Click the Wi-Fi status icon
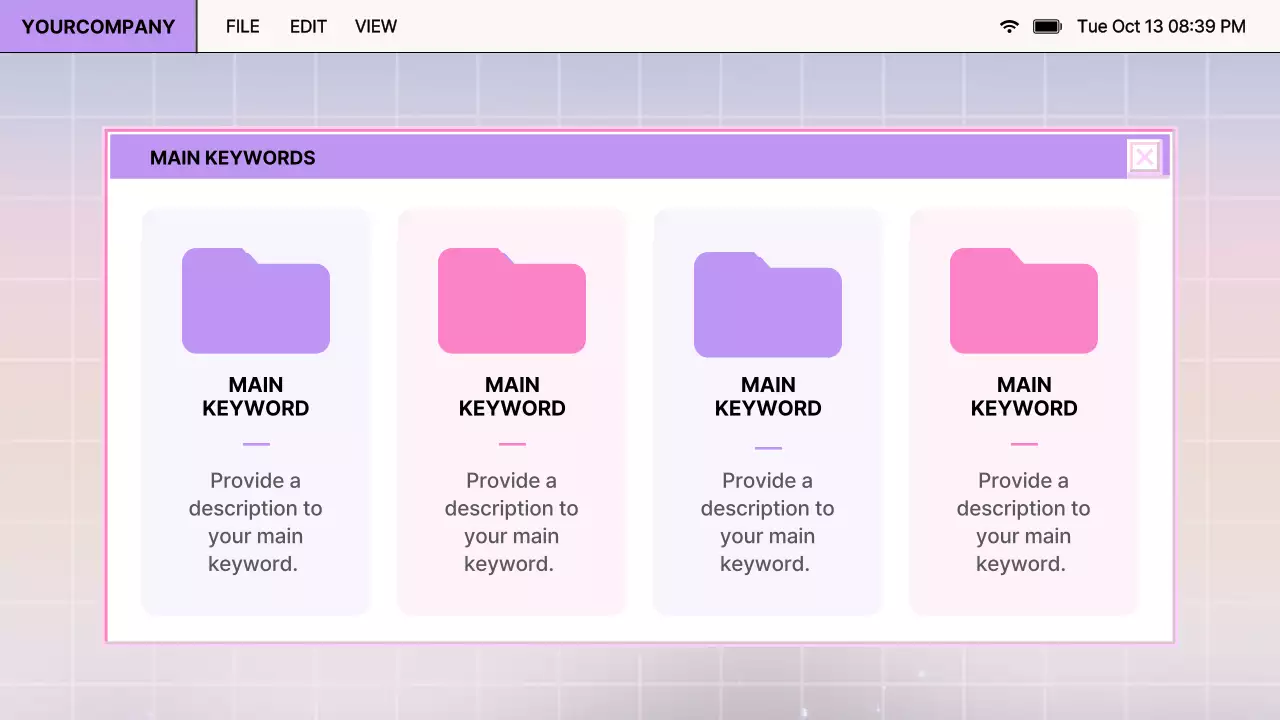Screen dimensions: 1280x720 1008,27
